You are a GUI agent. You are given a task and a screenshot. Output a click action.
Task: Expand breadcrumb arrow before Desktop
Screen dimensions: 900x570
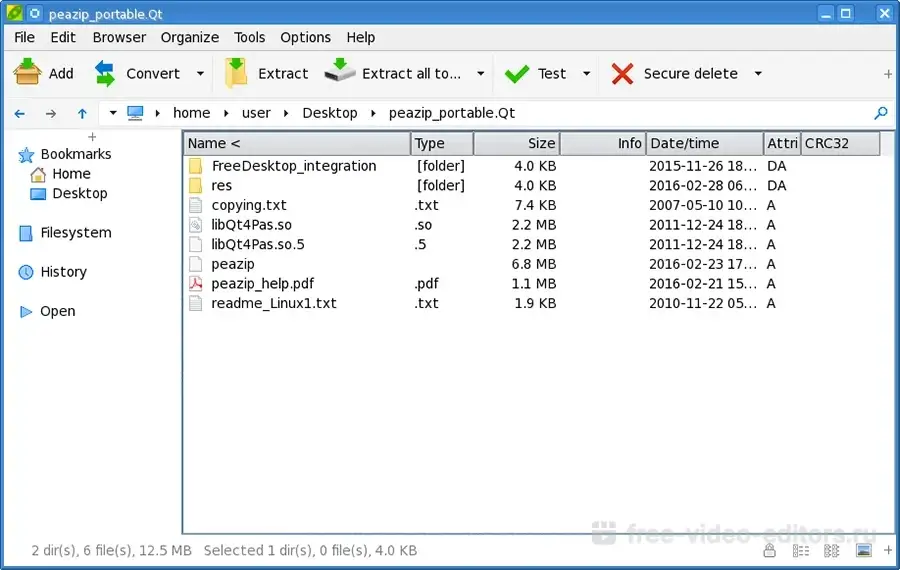tap(286, 113)
